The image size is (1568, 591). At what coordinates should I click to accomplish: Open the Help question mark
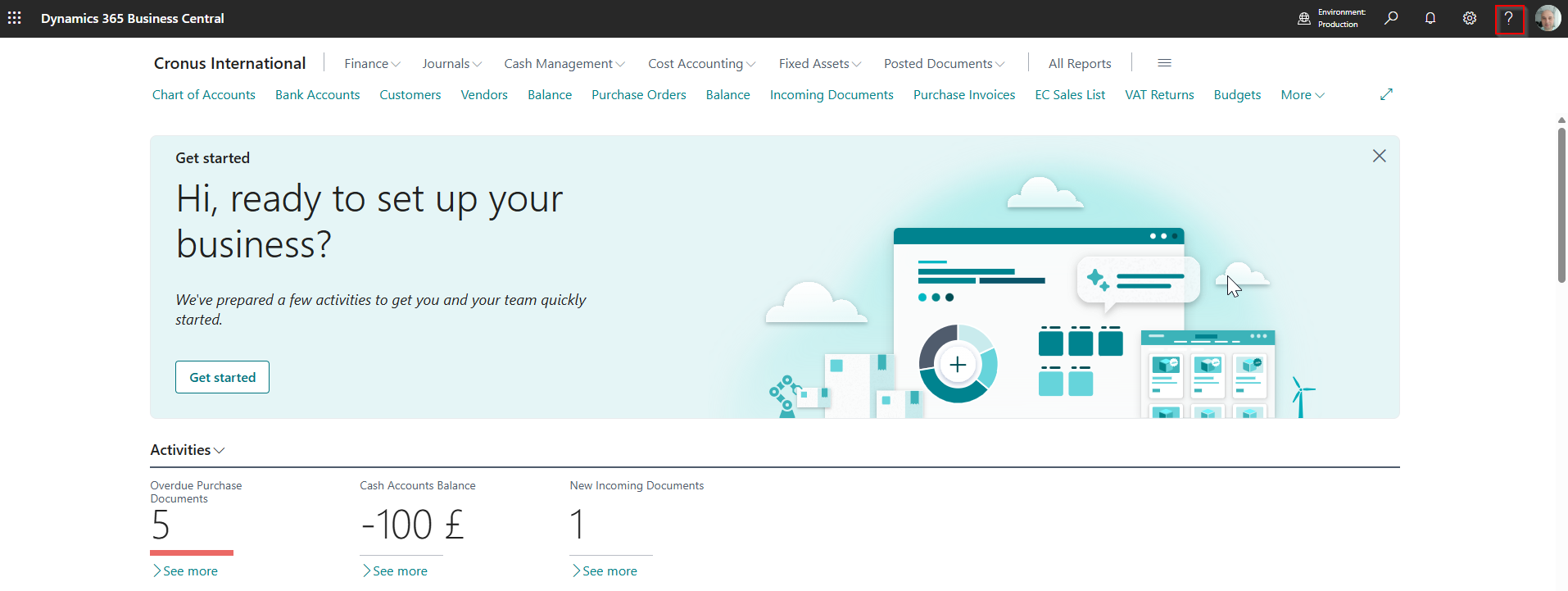pos(1509,19)
